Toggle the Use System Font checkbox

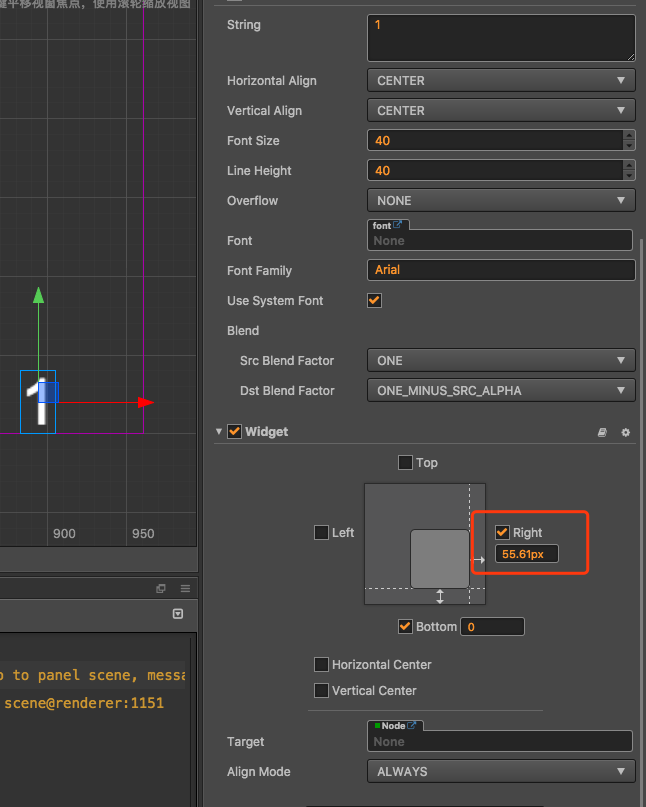coord(374,301)
